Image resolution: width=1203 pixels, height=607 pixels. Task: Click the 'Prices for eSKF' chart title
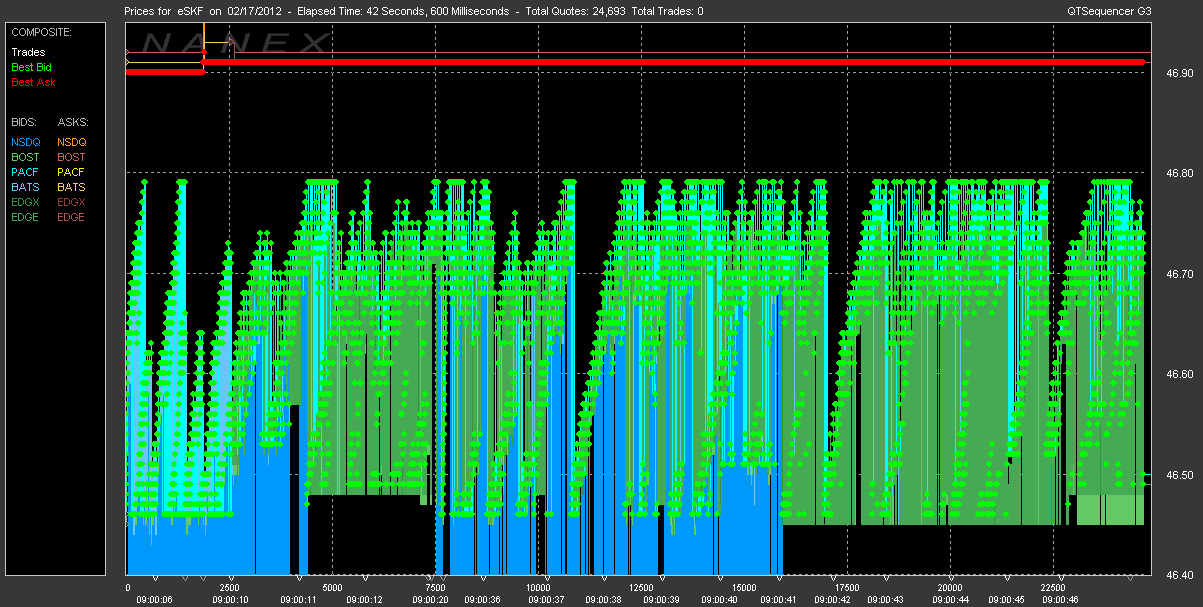coord(163,11)
